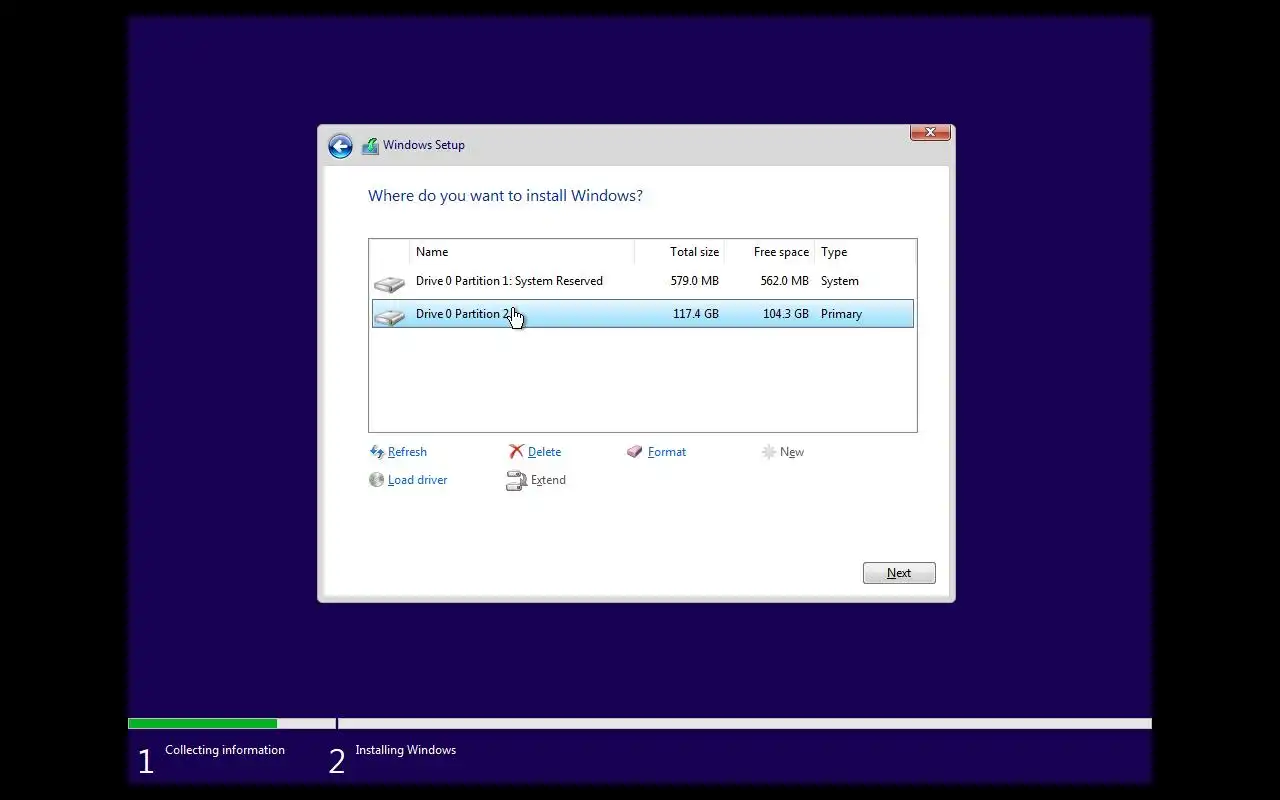Click the Primary type cell
The height and width of the screenshot is (800, 1280).
pos(841,314)
